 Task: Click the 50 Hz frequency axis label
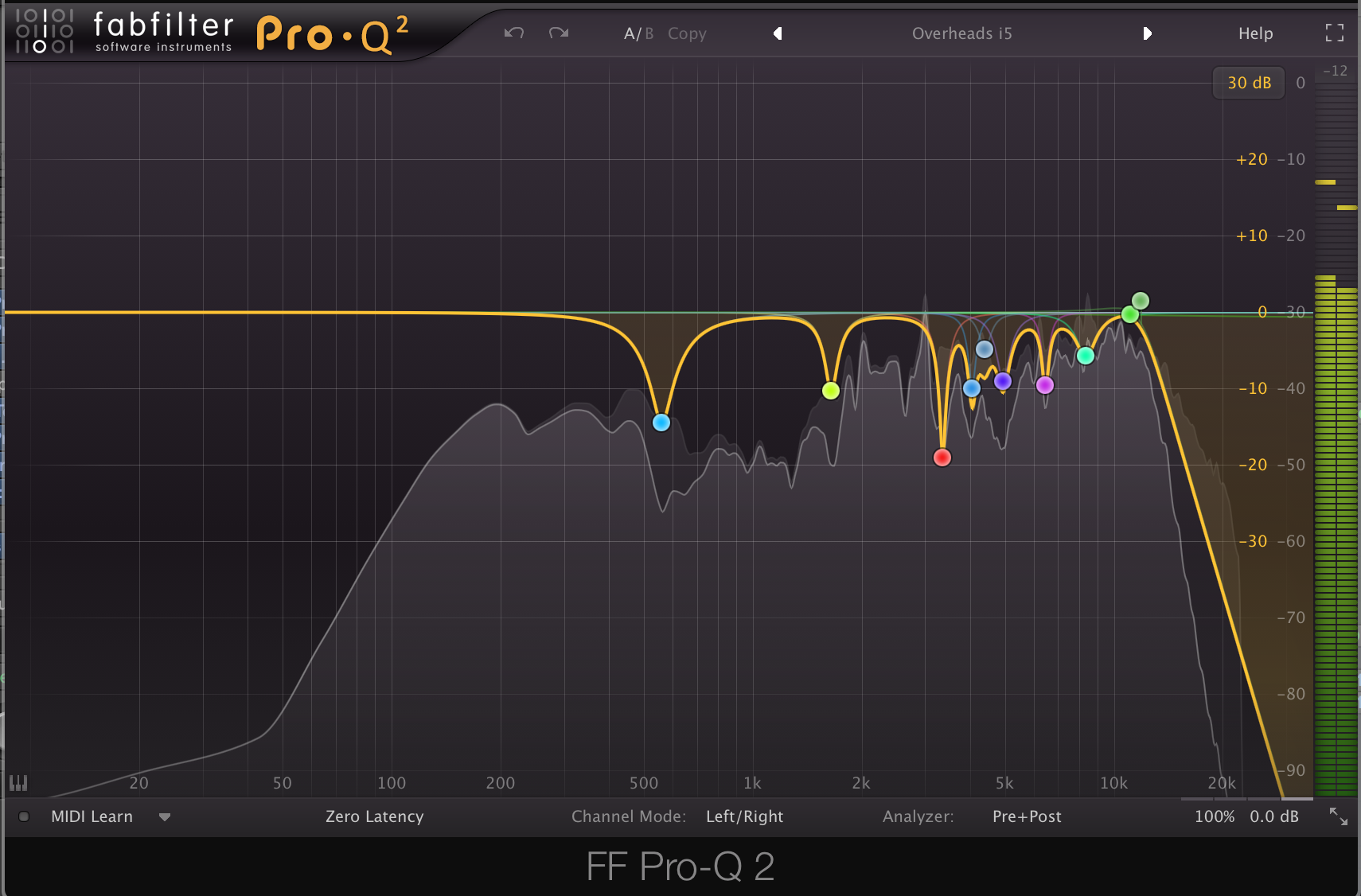[x=282, y=783]
